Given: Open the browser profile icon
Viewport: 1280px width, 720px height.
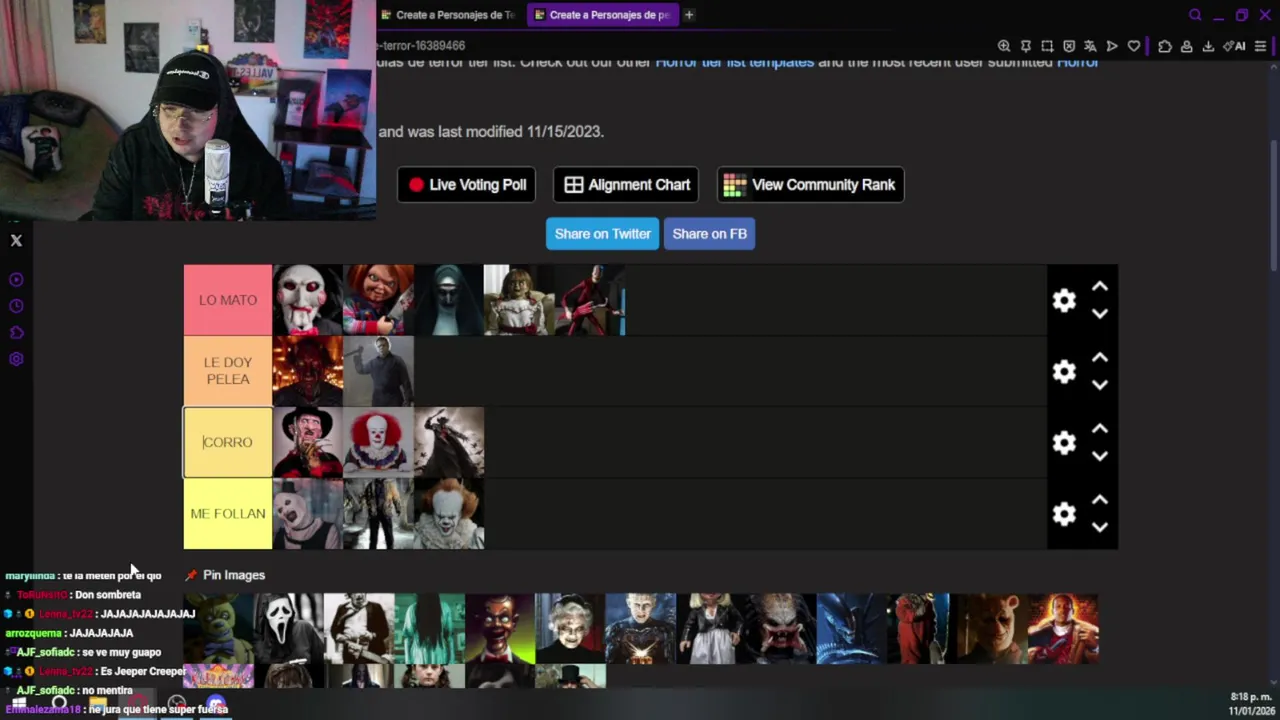Looking at the screenshot, I should pyautogui.click(x=1187, y=46).
